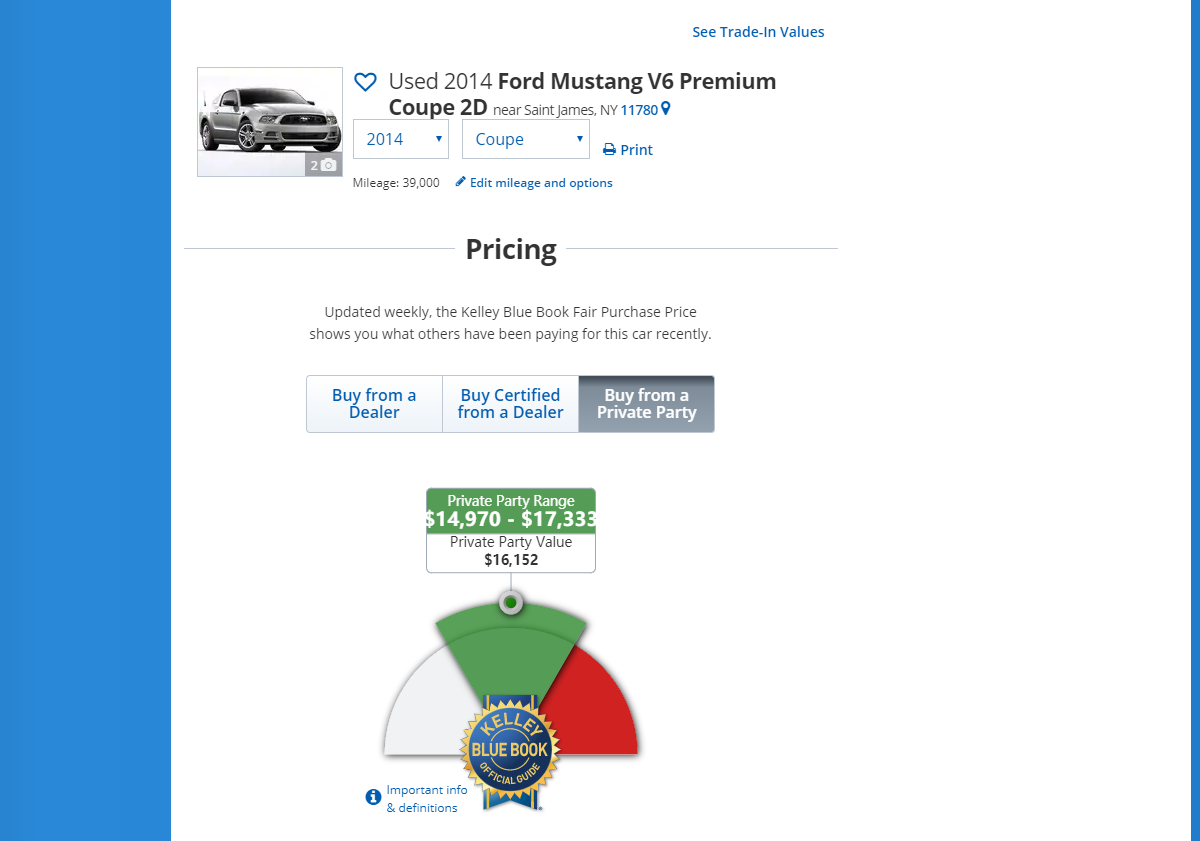The width and height of the screenshot is (1200, 841).
Task: Select Buy Certified from a Dealer tab
Action: [x=510, y=404]
